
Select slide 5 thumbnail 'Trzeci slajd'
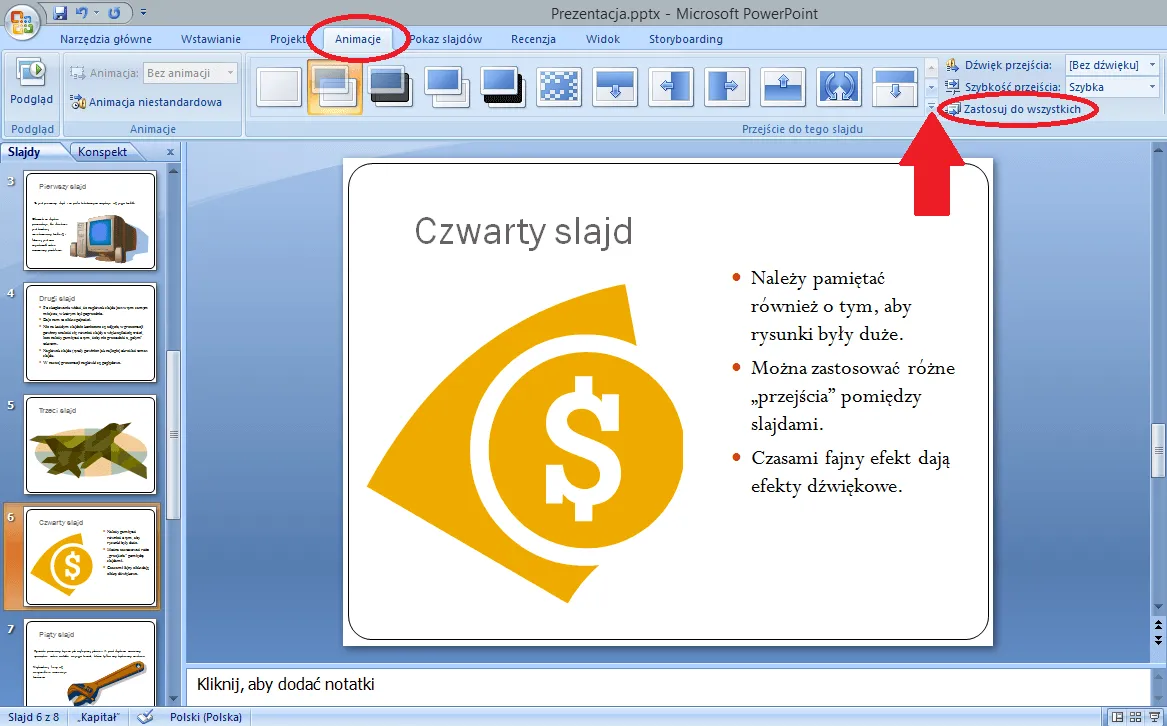pyautogui.click(x=90, y=445)
